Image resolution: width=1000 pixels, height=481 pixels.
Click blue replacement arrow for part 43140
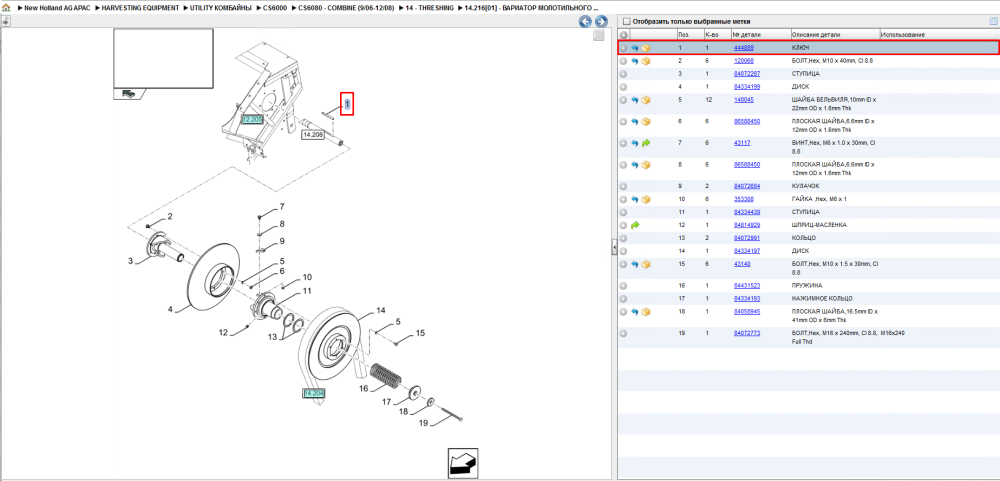tap(635, 264)
